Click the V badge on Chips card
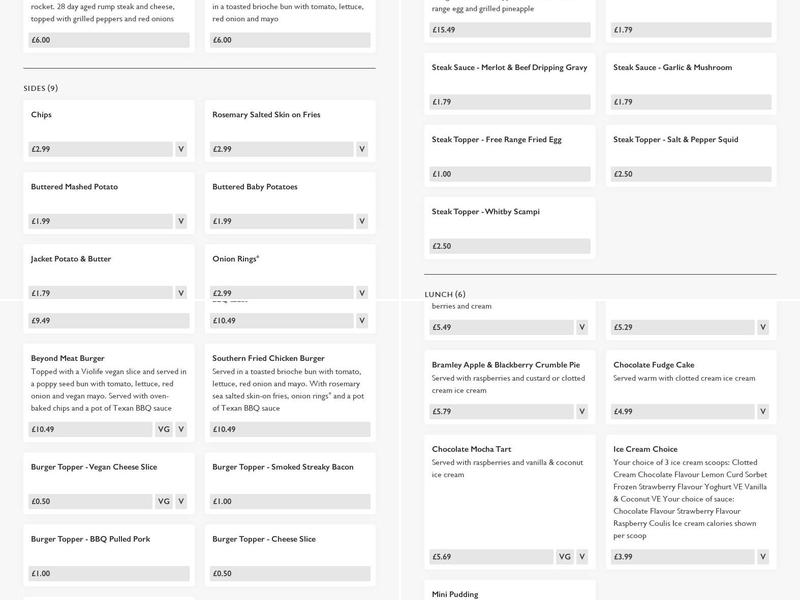 tap(181, 149)
